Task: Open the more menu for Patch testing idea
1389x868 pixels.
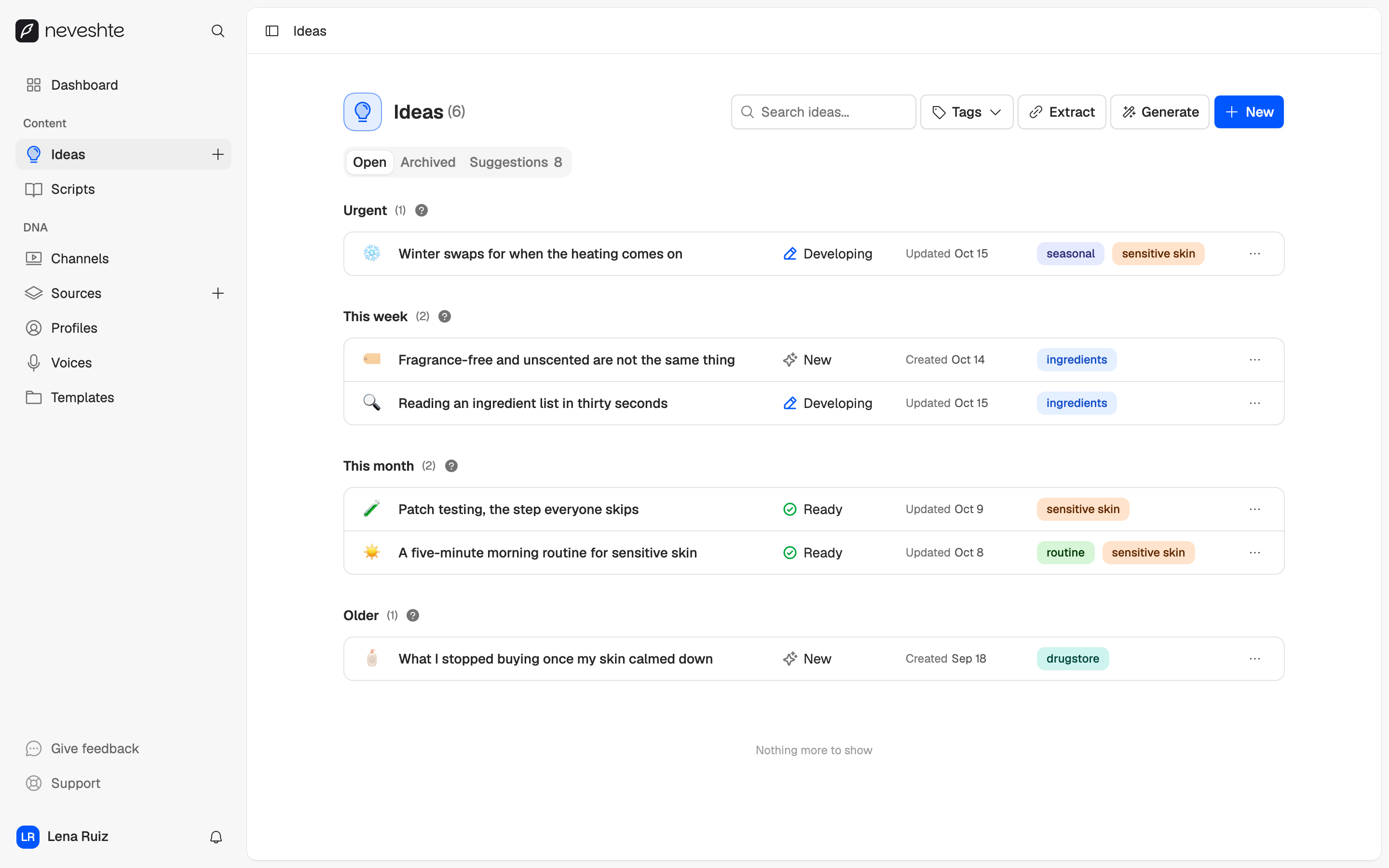Action: [1255, 509]
